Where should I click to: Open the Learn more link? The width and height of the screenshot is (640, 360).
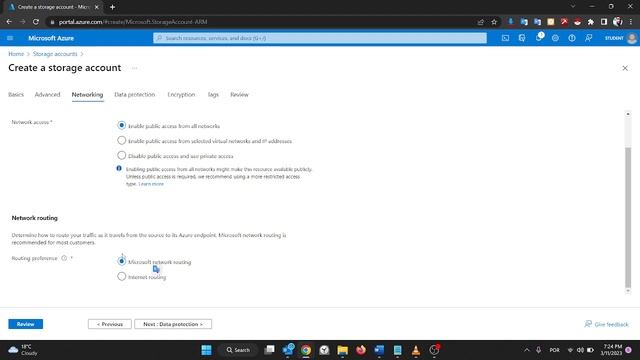click(x=151, y=184)
